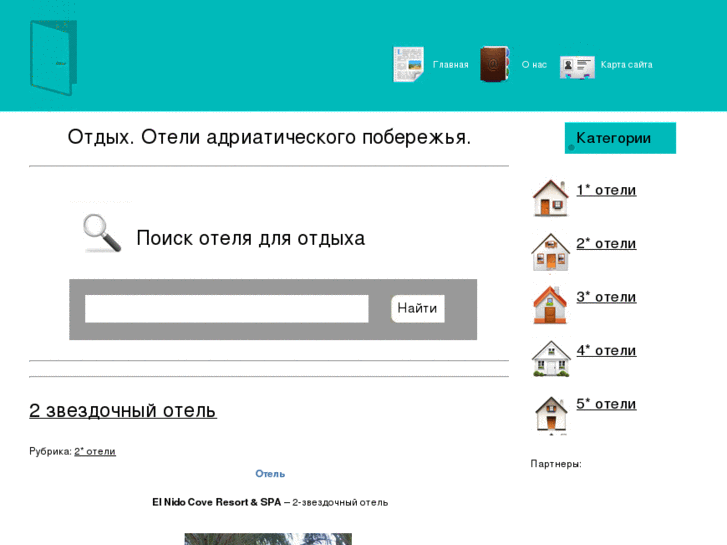Viewport: 727px width, 545px height.
Task: Open the Главная menu item
Action: click(x=450, y=65)
